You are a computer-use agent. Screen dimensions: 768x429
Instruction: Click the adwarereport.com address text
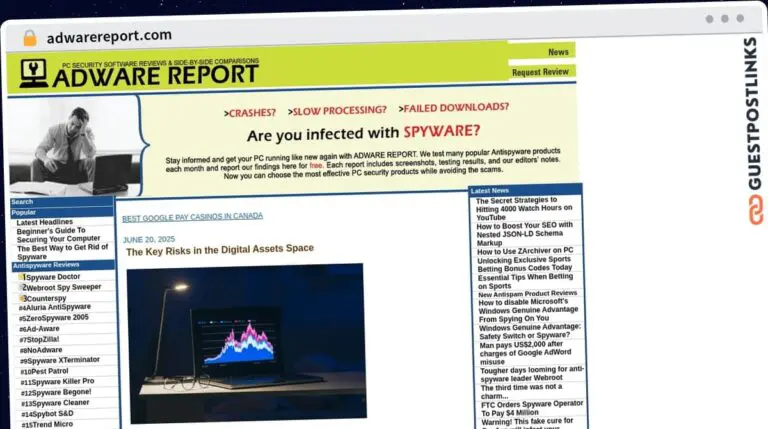coord(109,36)
